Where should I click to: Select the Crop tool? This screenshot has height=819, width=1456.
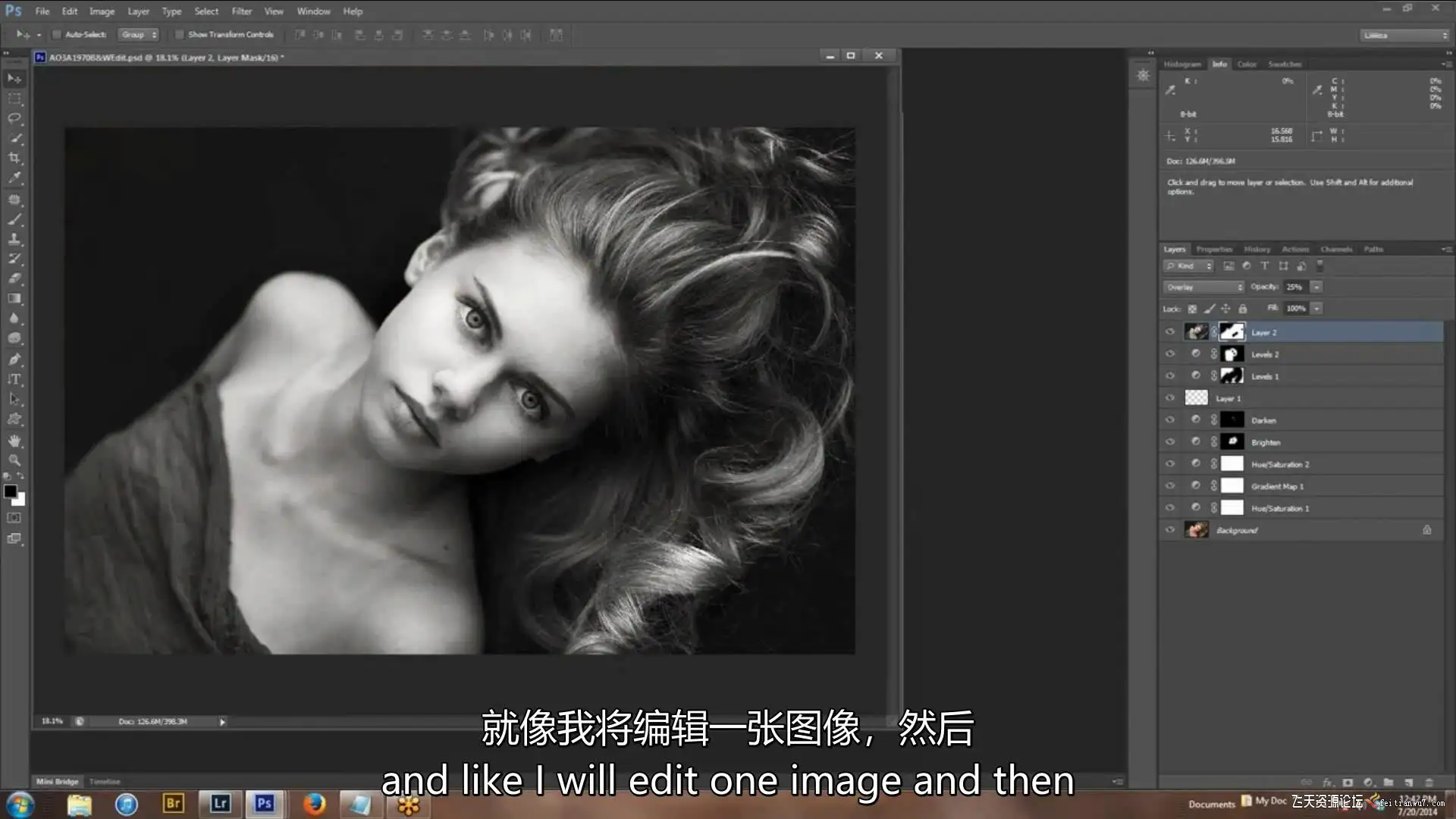point(14,158)
